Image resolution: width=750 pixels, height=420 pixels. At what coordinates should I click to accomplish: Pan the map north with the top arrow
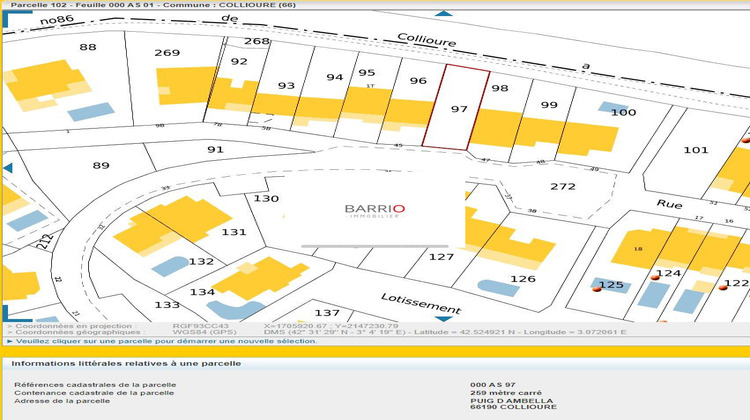443,13
